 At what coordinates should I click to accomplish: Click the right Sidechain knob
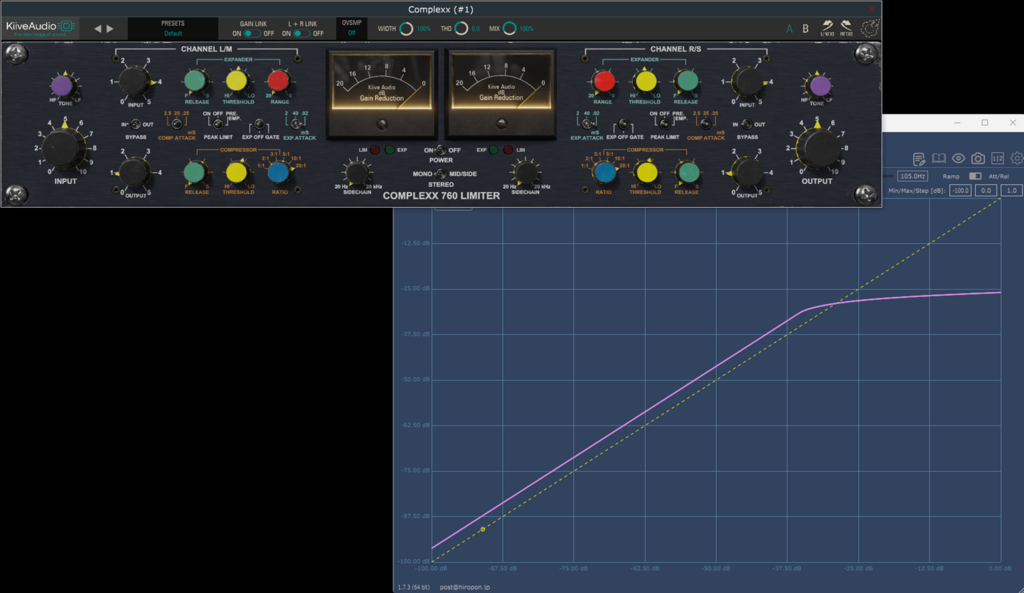pyautogui.click(x=525, y=172)
